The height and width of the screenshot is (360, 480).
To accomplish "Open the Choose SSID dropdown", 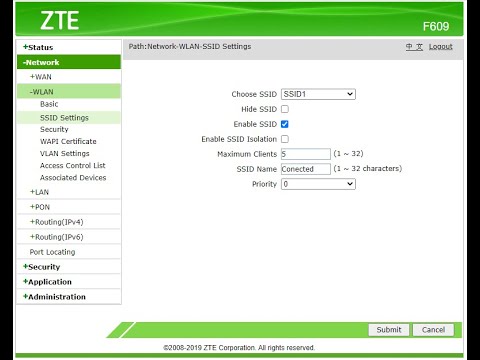I will click(318, 94).
